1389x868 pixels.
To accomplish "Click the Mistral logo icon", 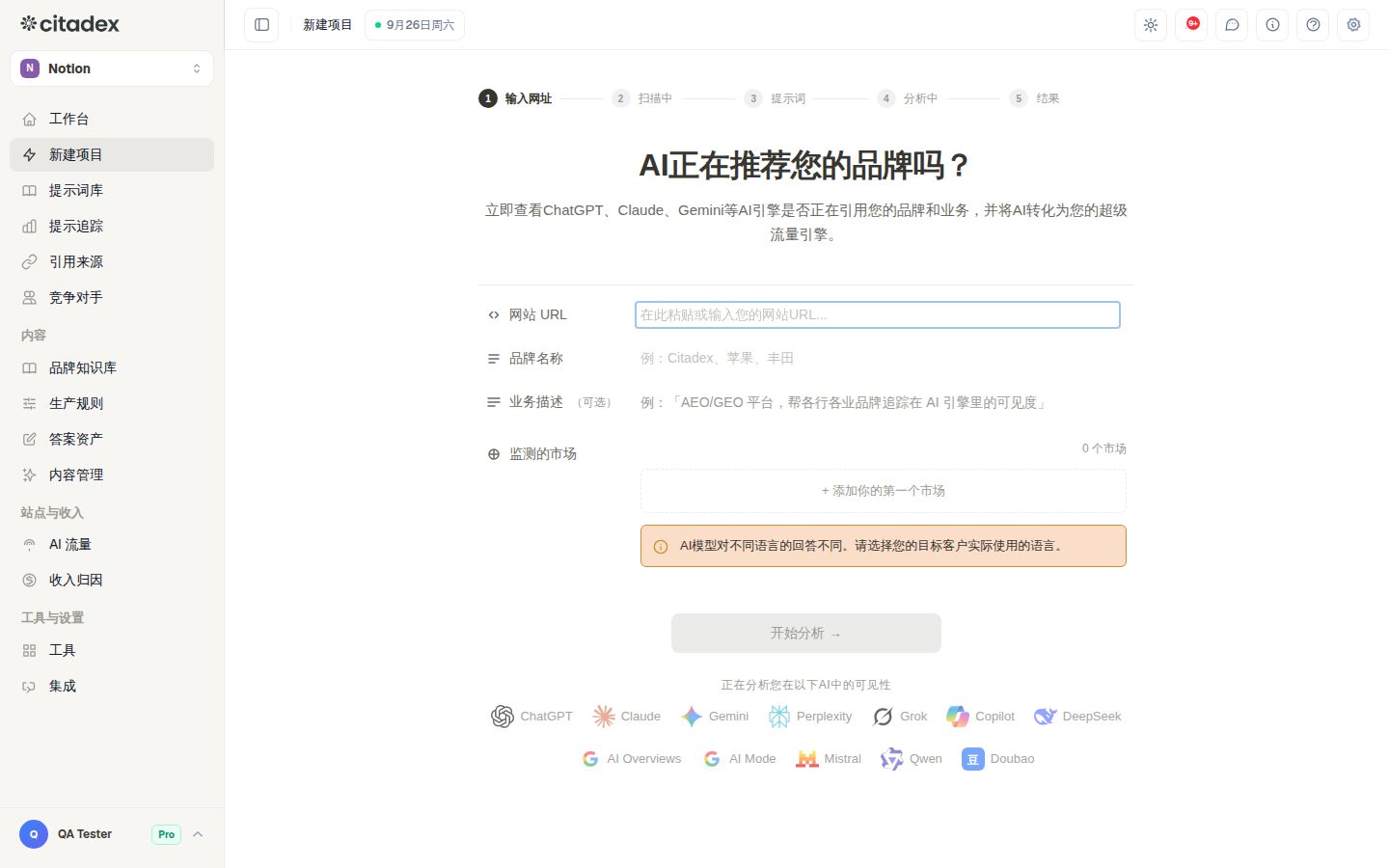I will point(806,759).
